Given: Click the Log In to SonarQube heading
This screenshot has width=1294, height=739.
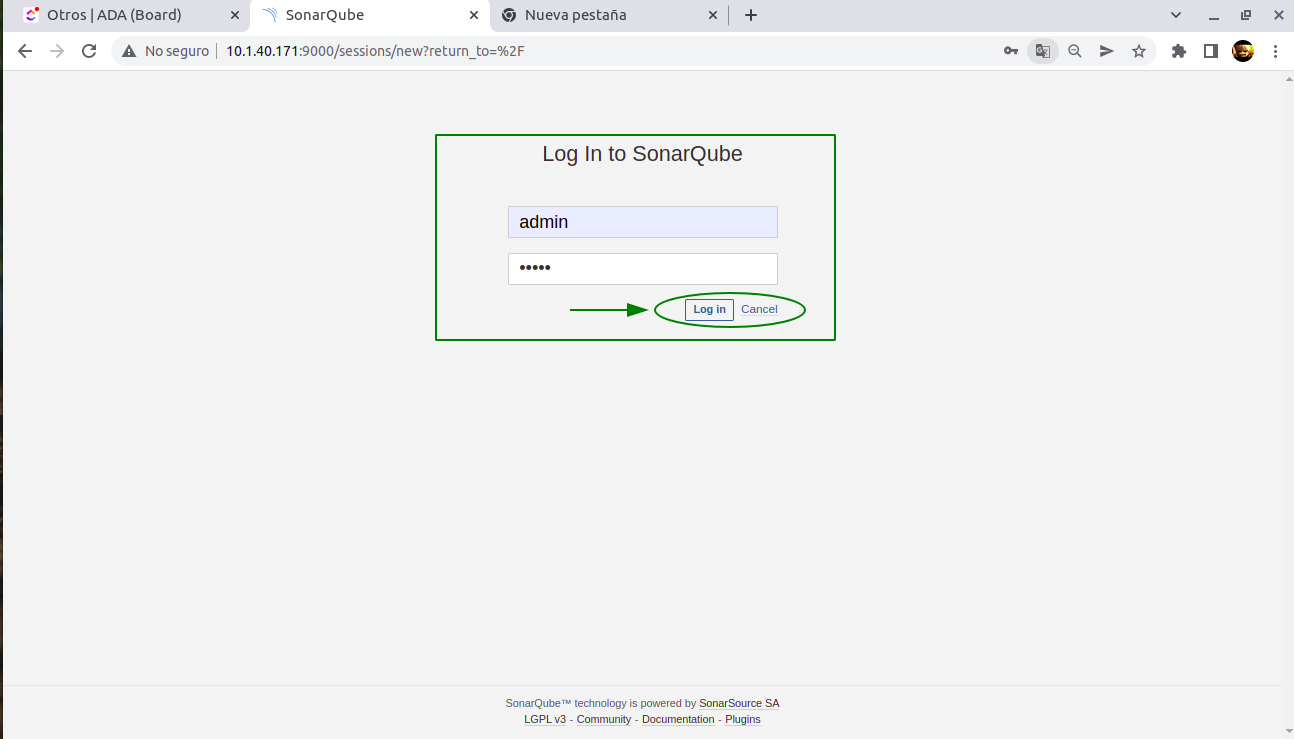Looking at the screenshot, I should point(642,154).
